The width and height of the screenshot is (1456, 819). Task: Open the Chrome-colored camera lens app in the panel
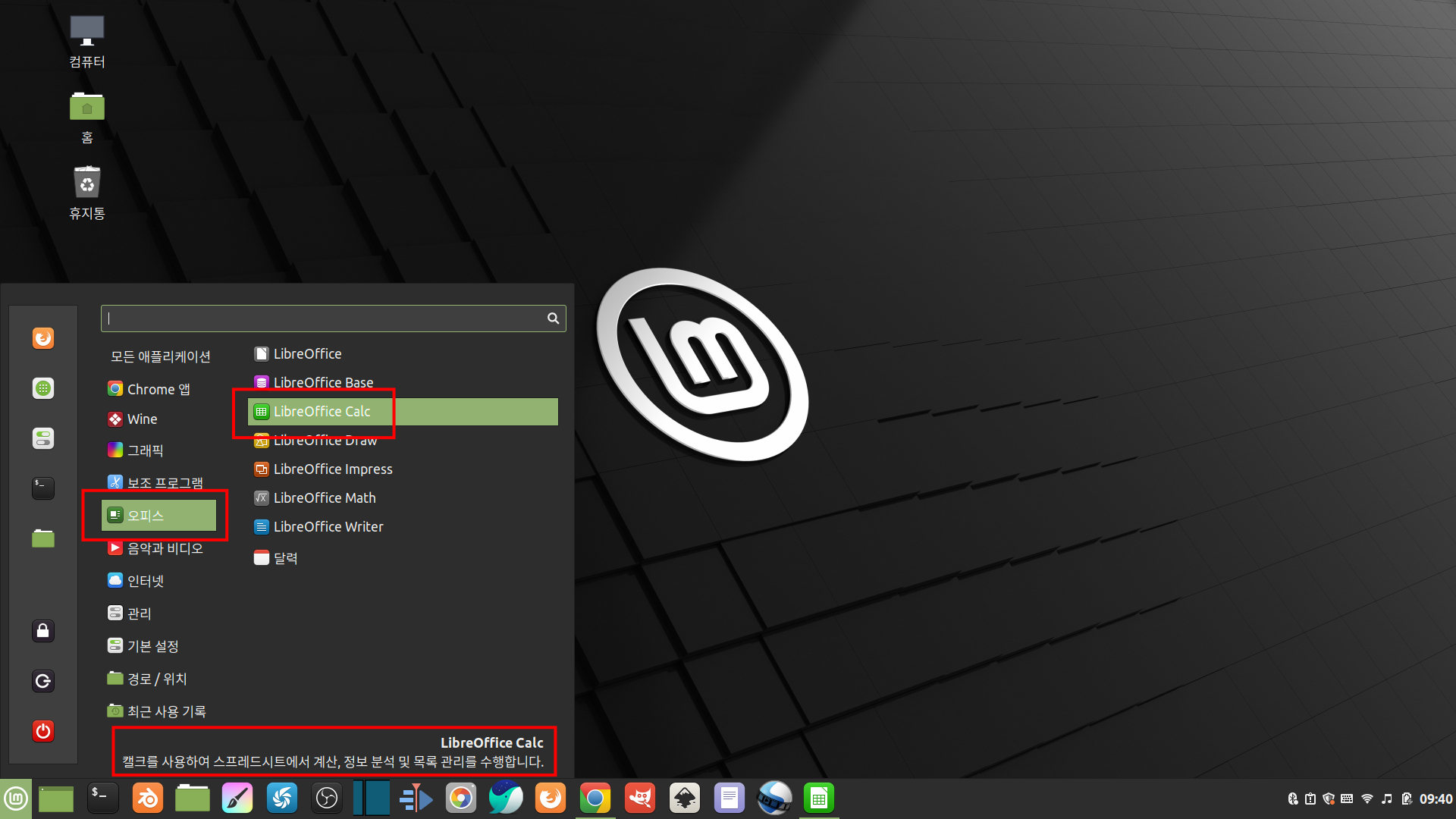[461, 799]
